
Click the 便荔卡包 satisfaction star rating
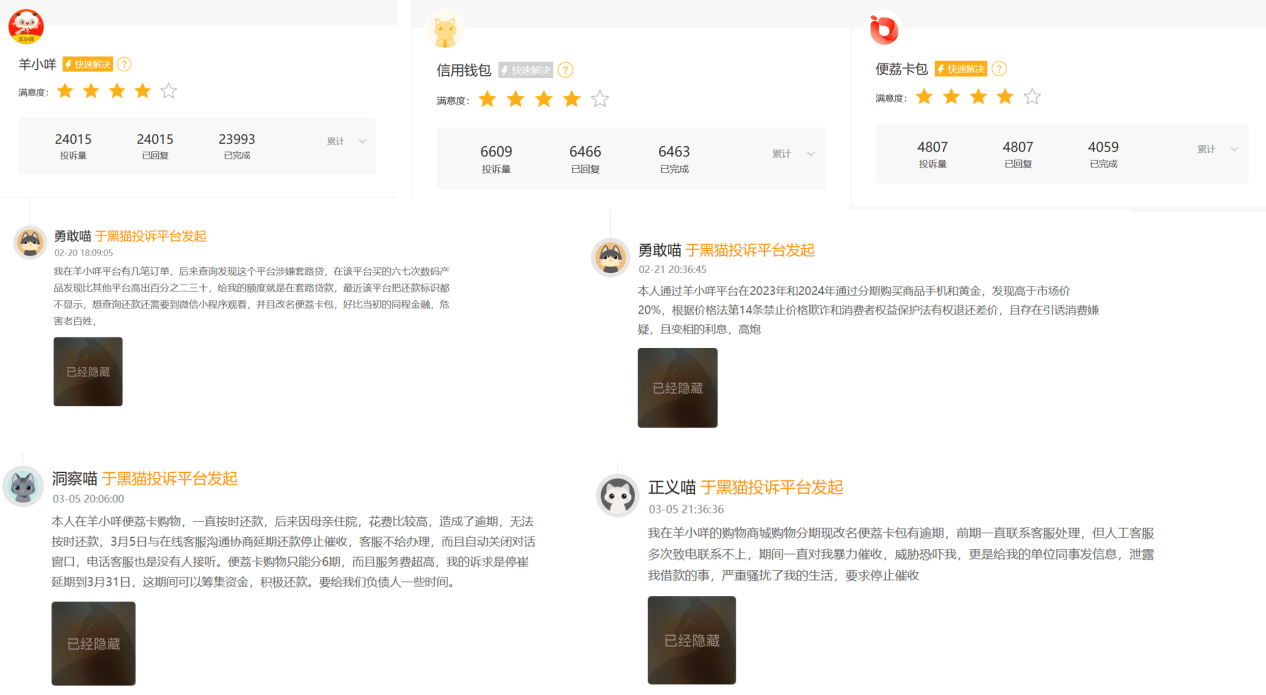978,96
